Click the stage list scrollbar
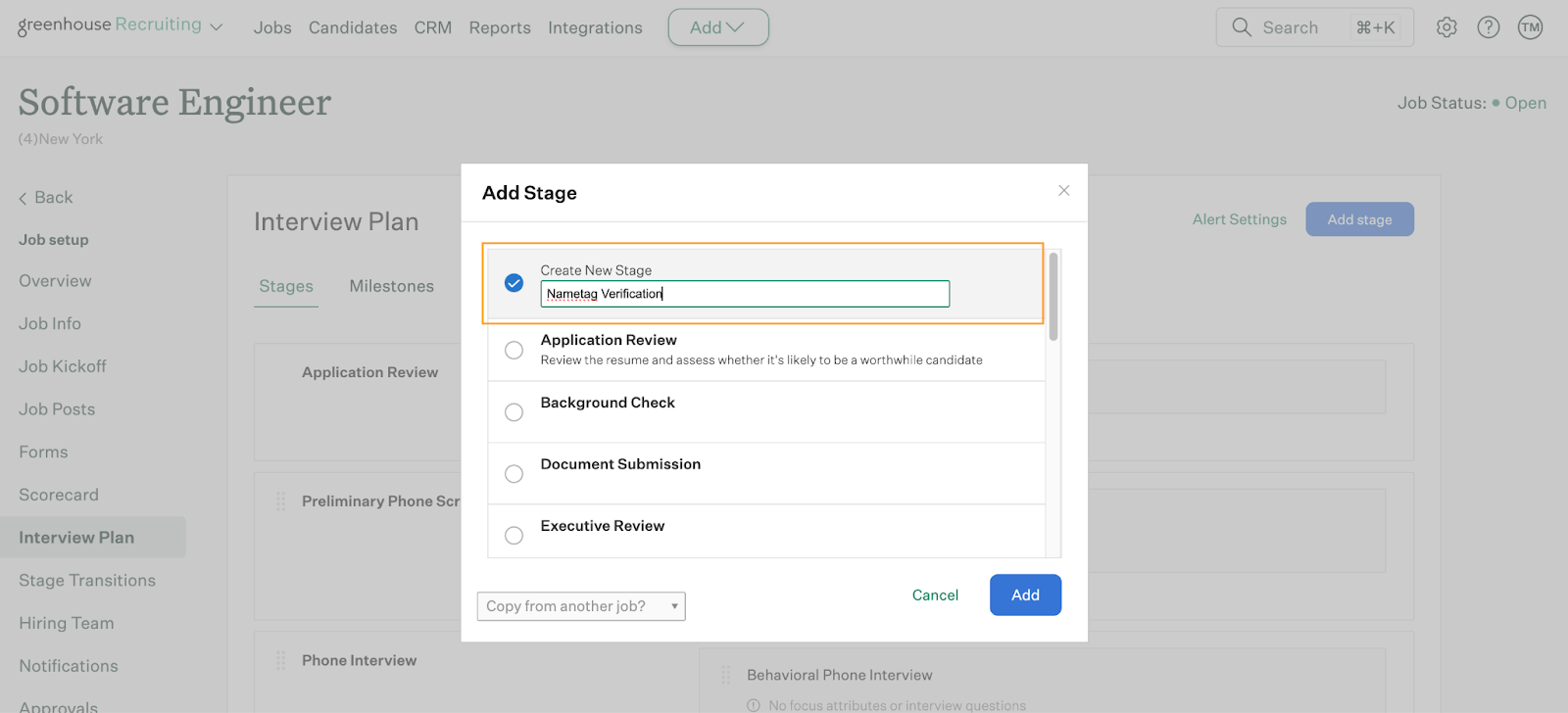Viewport: 1568px width, 713px height. point(1053,297)
